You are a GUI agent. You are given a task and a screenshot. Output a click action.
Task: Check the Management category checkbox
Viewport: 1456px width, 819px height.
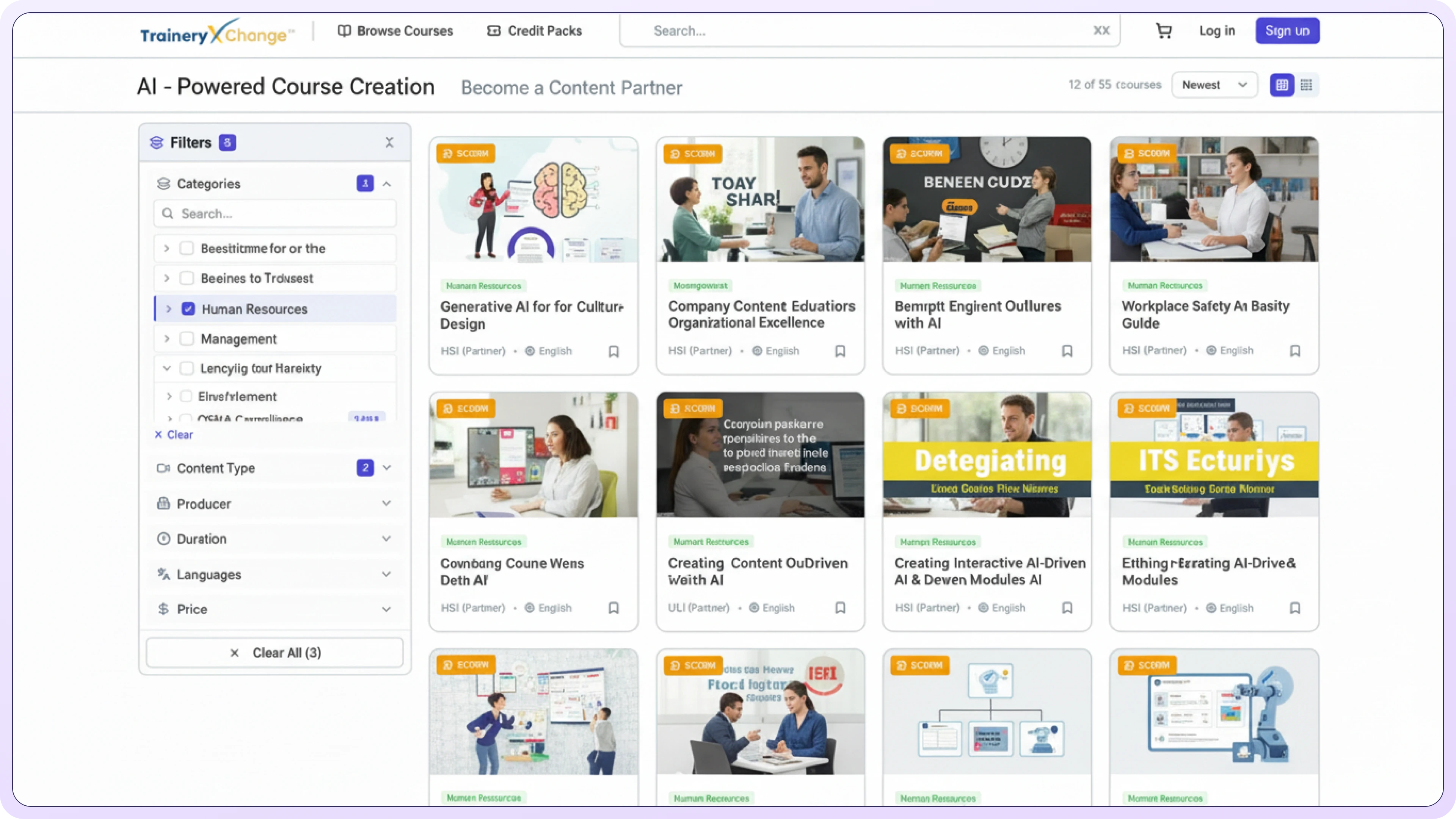(x=187, y=339)
